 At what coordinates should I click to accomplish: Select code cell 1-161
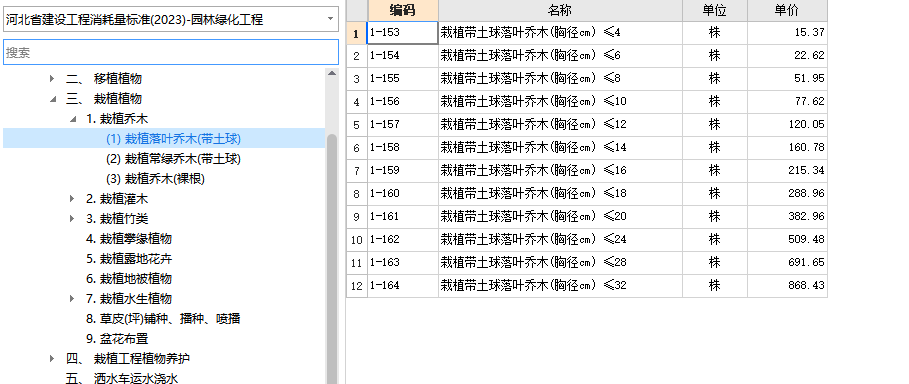(x=403, y=216)
